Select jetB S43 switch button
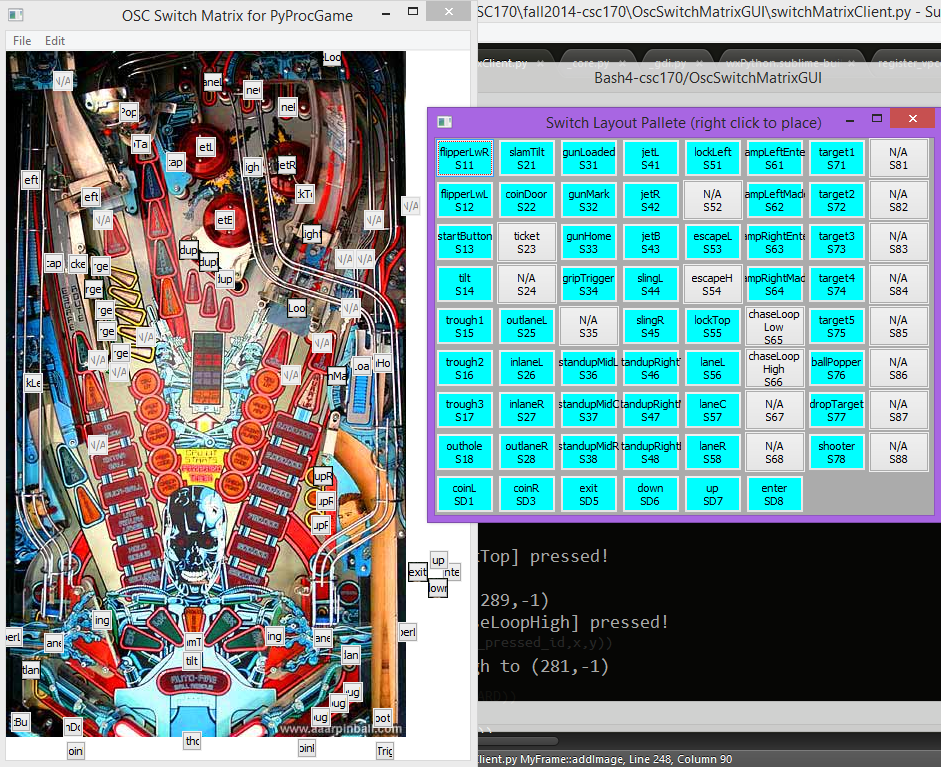 click(651, 242)
